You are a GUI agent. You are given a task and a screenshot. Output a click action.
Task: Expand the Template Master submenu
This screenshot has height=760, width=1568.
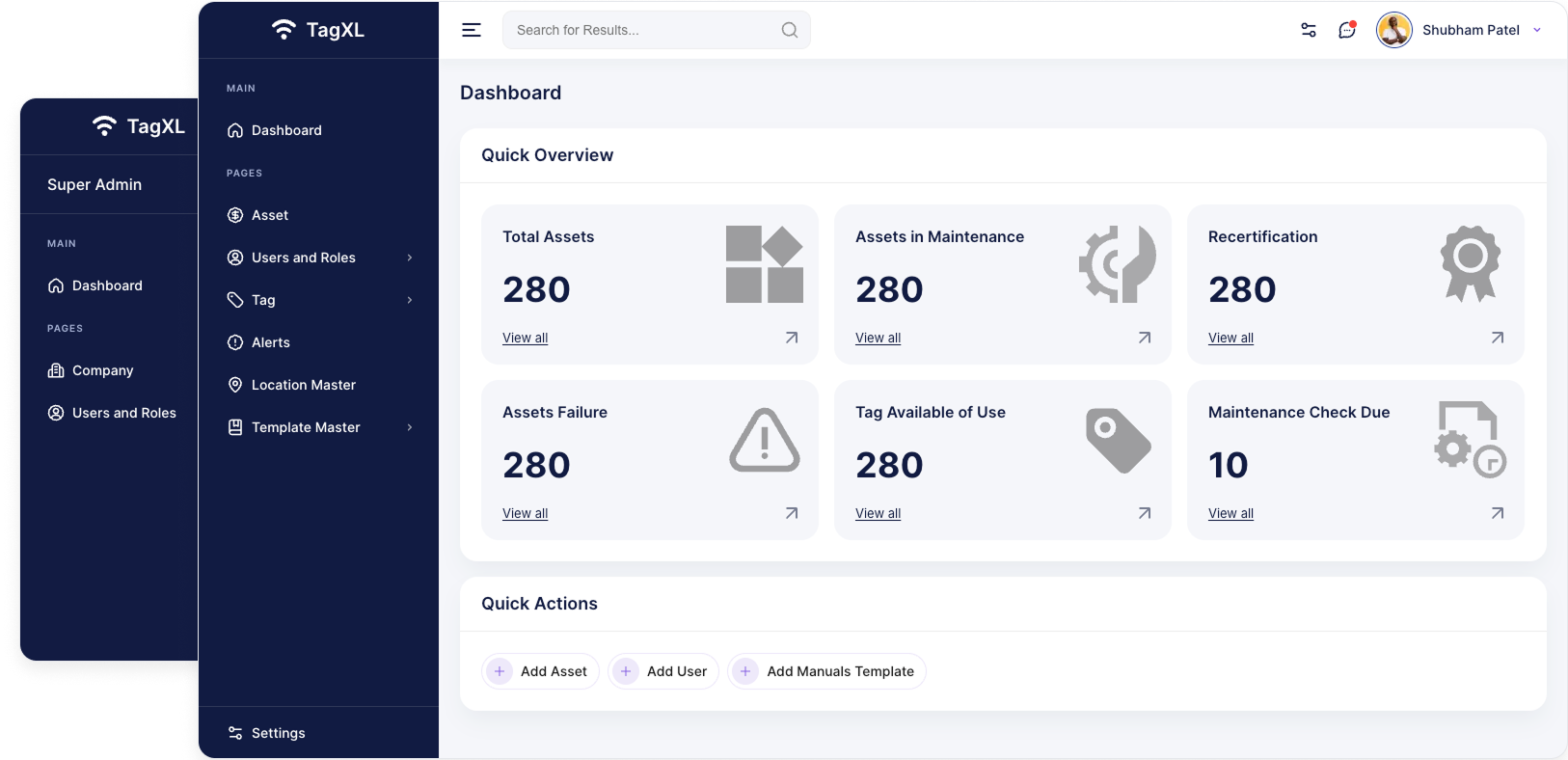tap(410, 427)
